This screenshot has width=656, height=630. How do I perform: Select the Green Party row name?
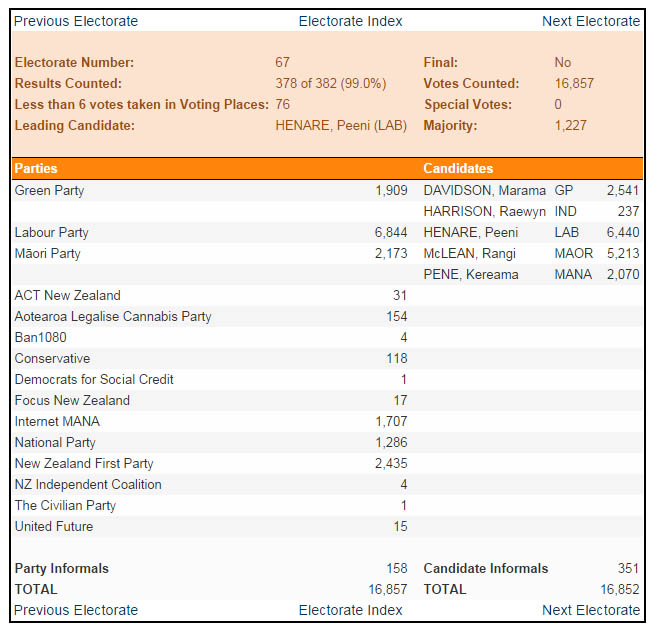49,190
